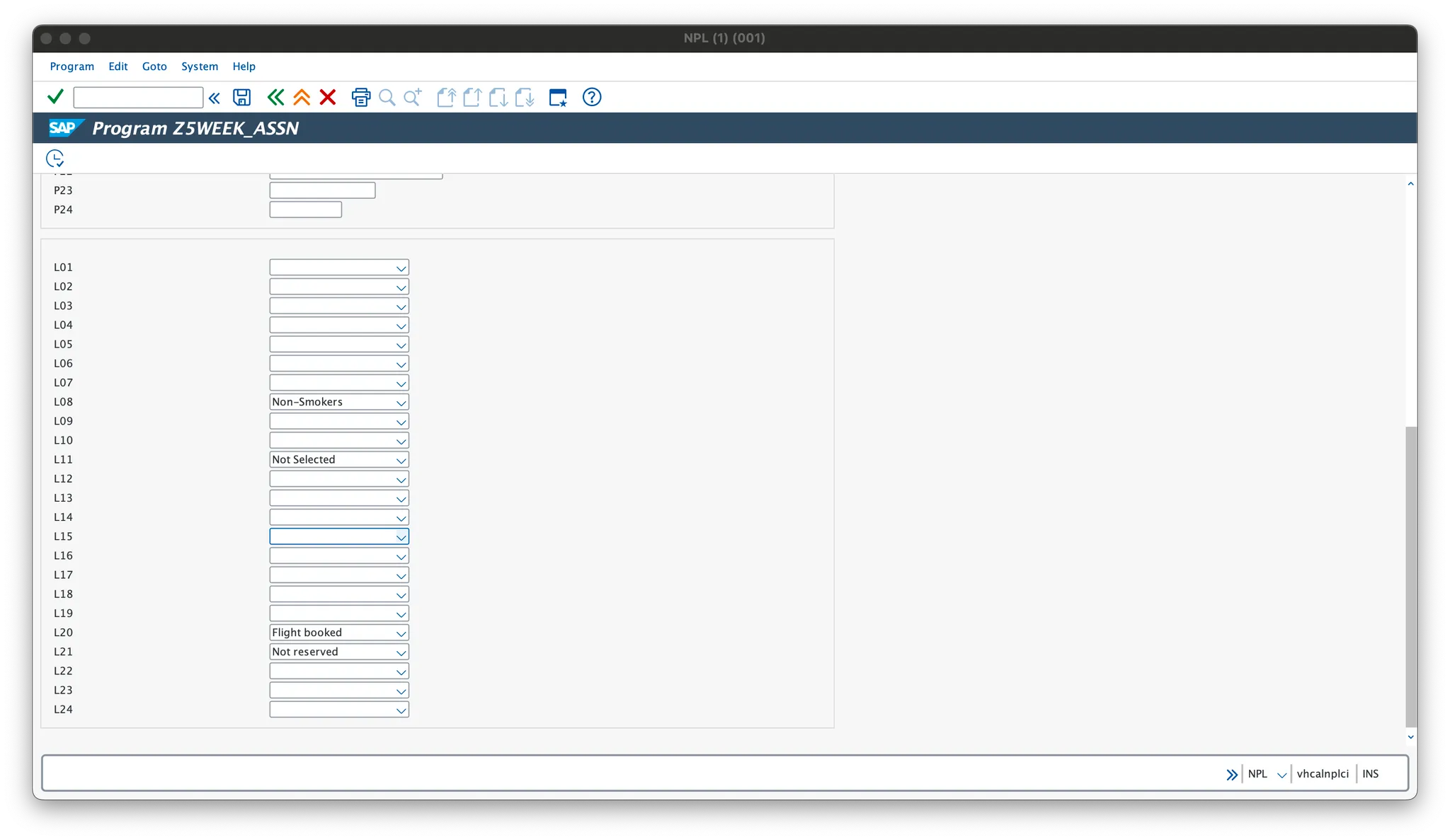The width and height of the screenshot is (1450, 840).
Task: Click the Print icon in toolbar
Action: click(361, 97)
